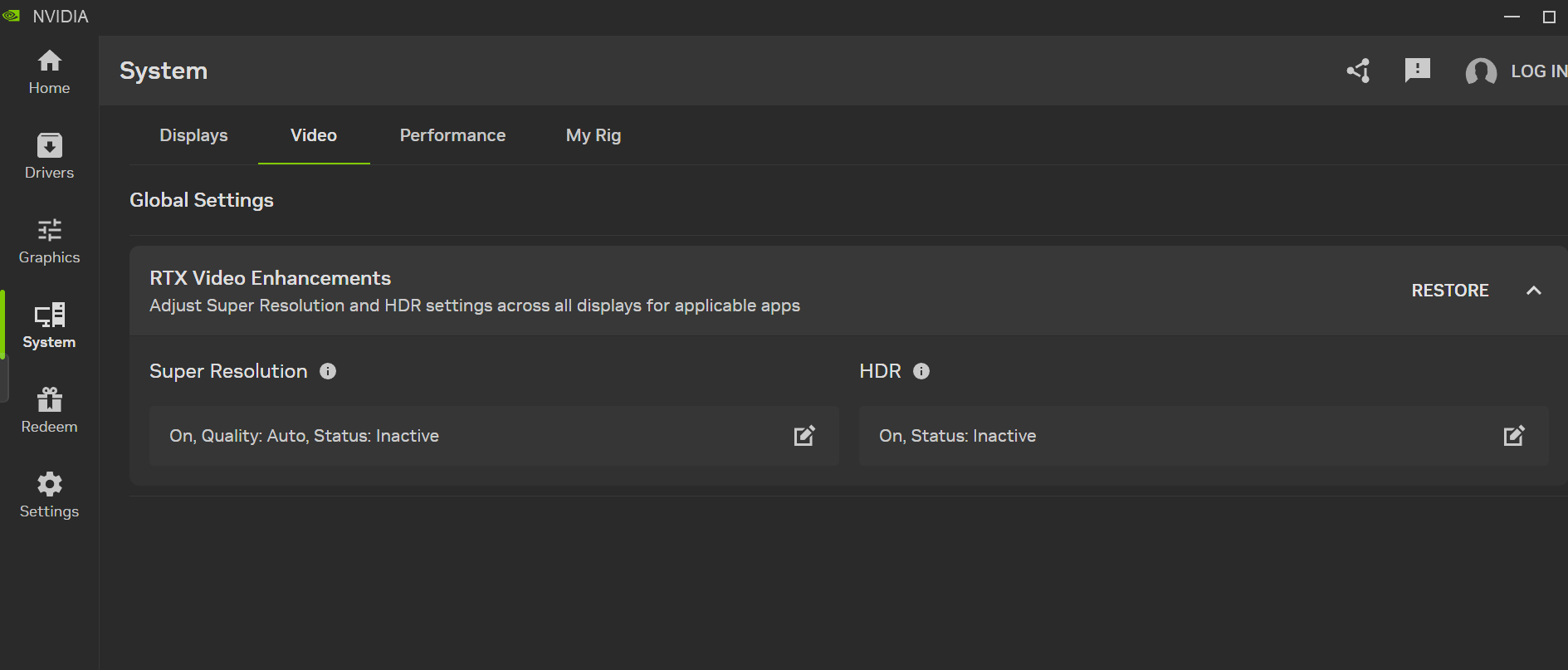This screenshot has height=670, width=1568.
Task: Open the Drivers section
Action: coord(49,156)
